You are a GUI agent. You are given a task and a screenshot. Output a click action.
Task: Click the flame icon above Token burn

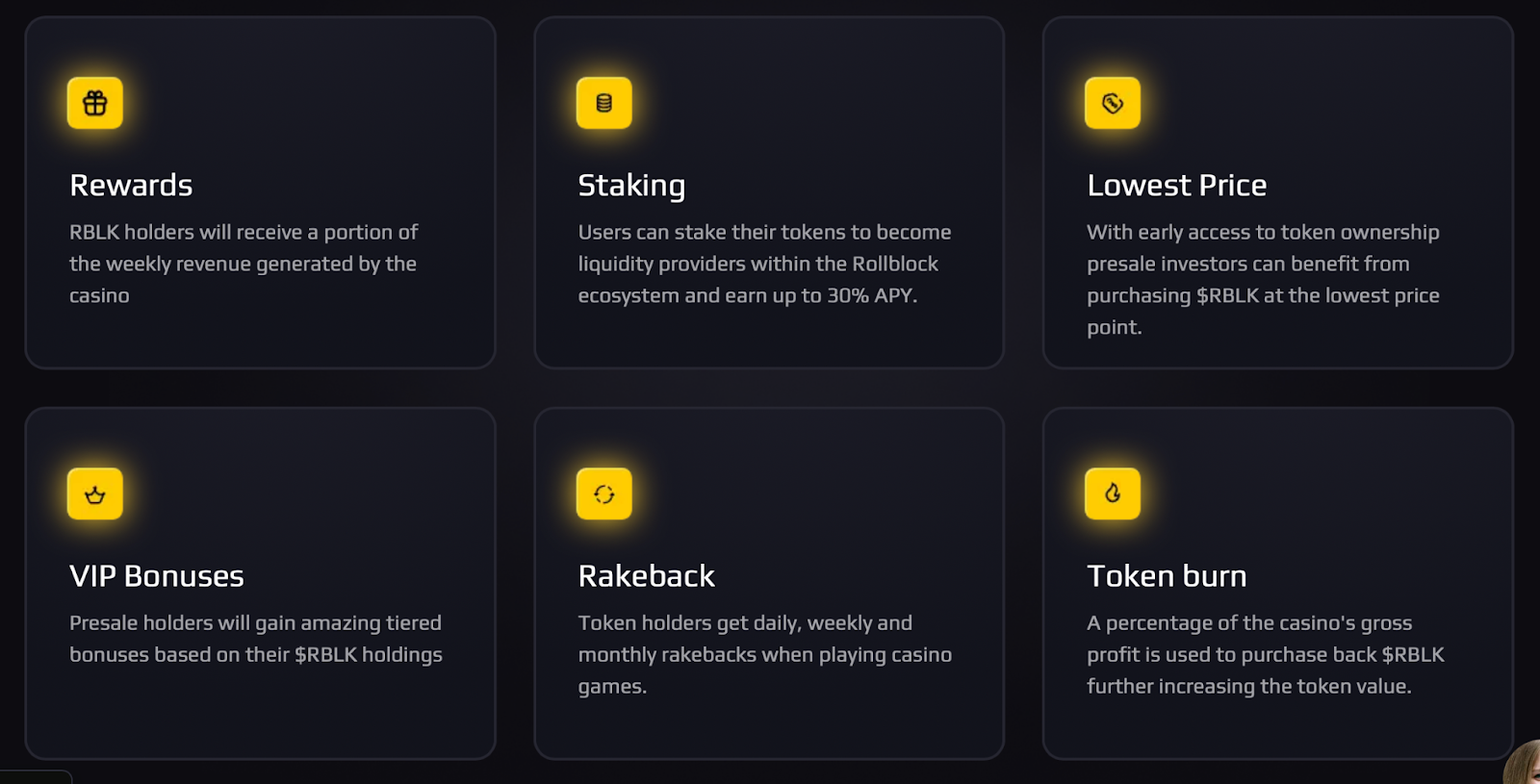coord(1113,493)
